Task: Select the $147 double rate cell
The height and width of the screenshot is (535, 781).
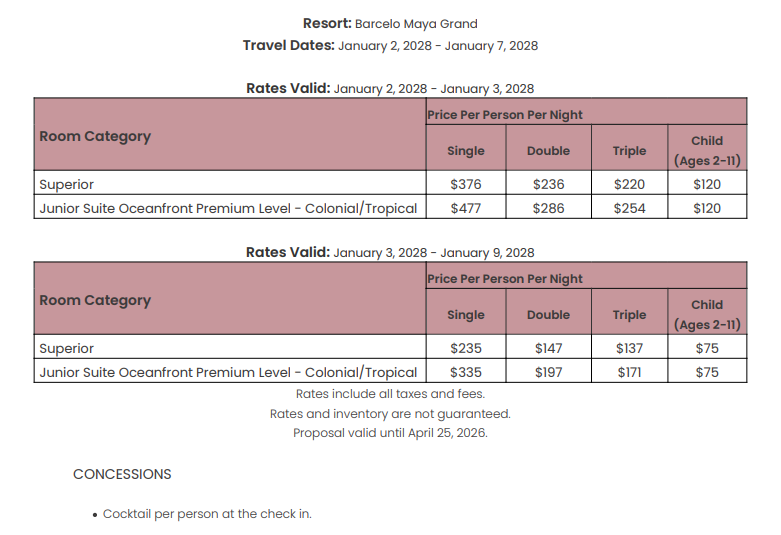Action: [548, 348]
